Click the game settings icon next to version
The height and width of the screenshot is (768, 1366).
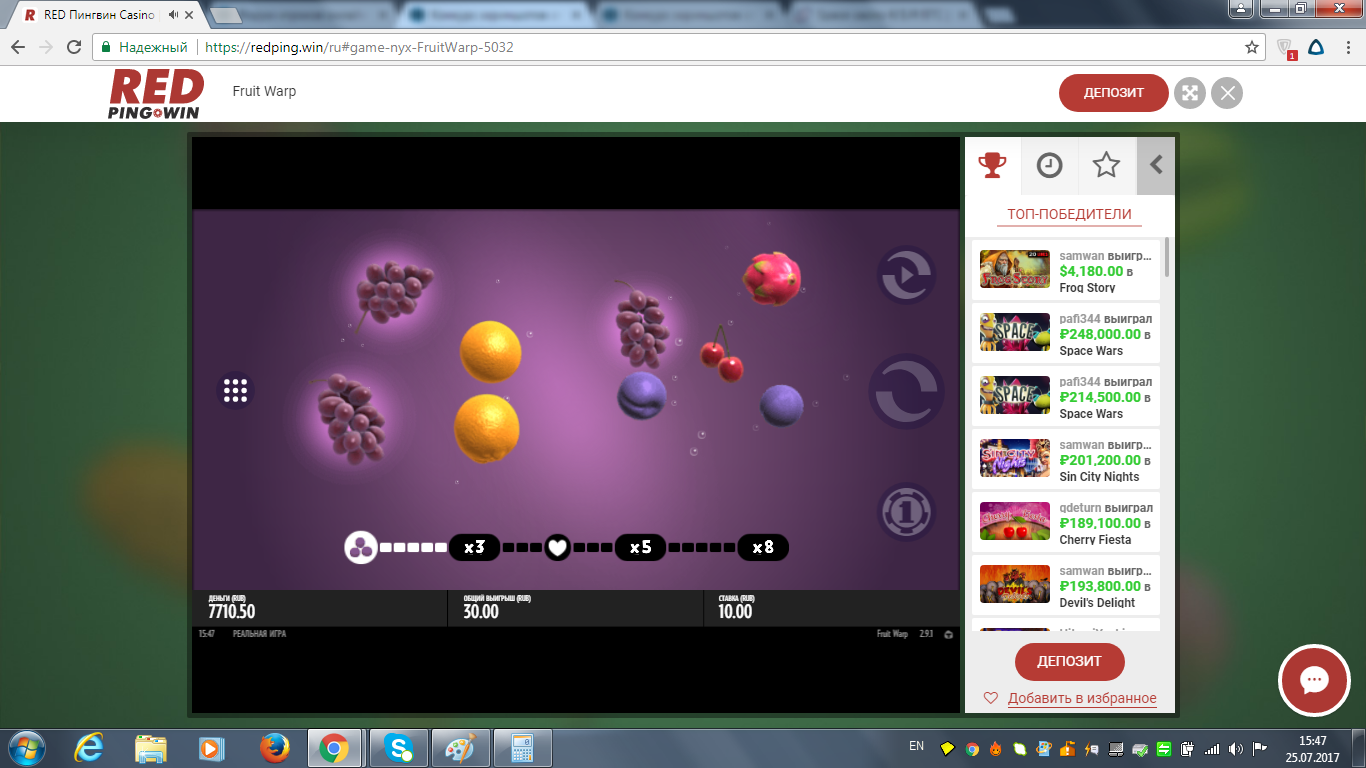click(x=948, y=634)
